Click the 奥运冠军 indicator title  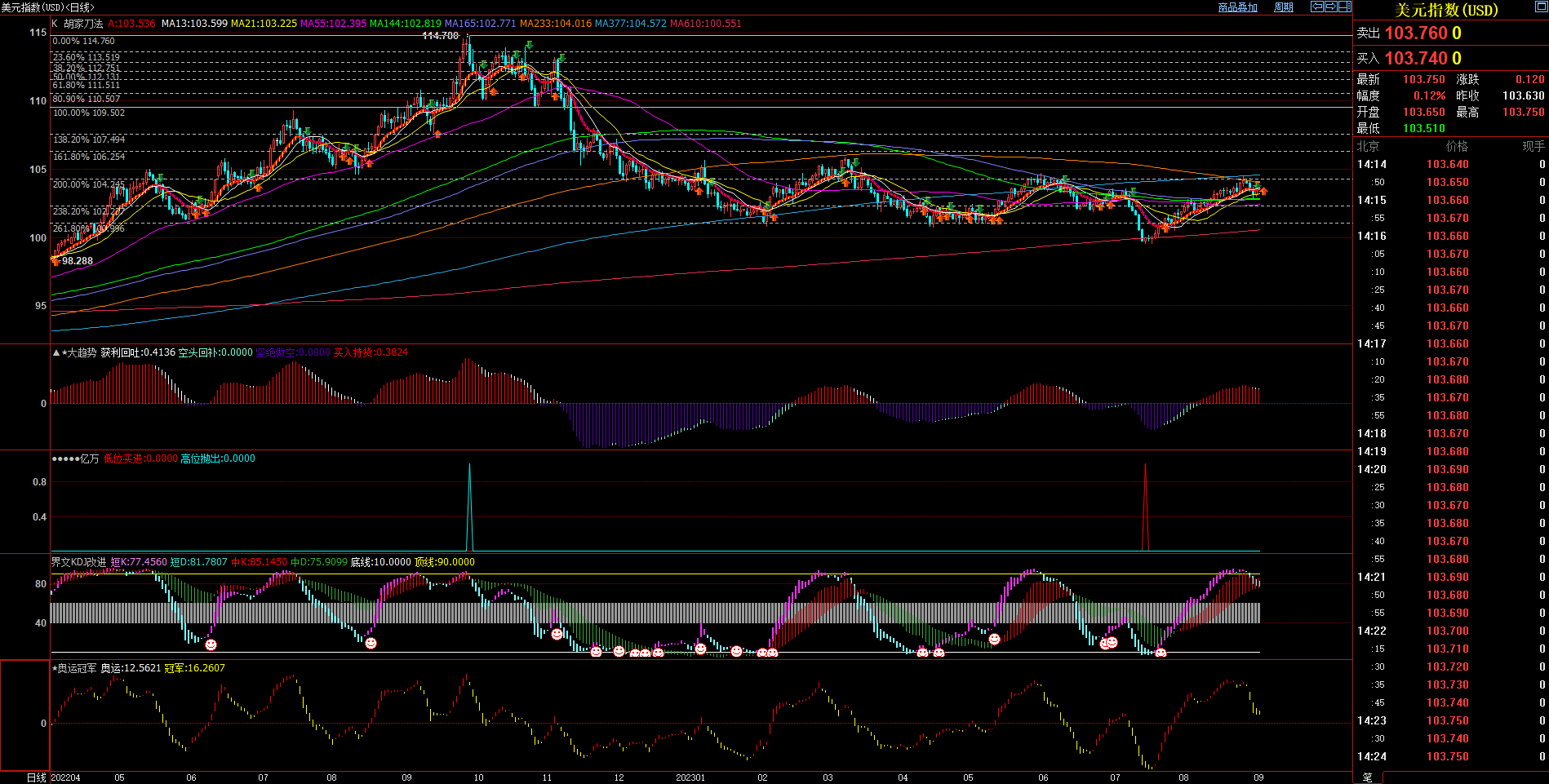tap(76, 668)
